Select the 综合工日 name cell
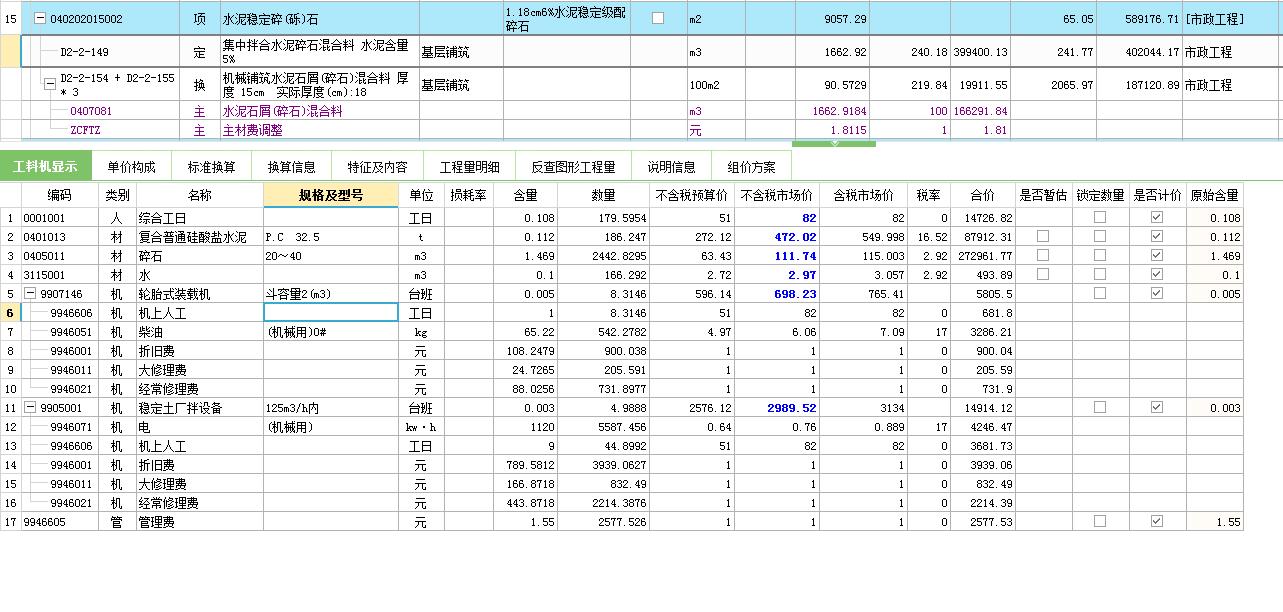Screen dimensions: 1283x612 199,218
